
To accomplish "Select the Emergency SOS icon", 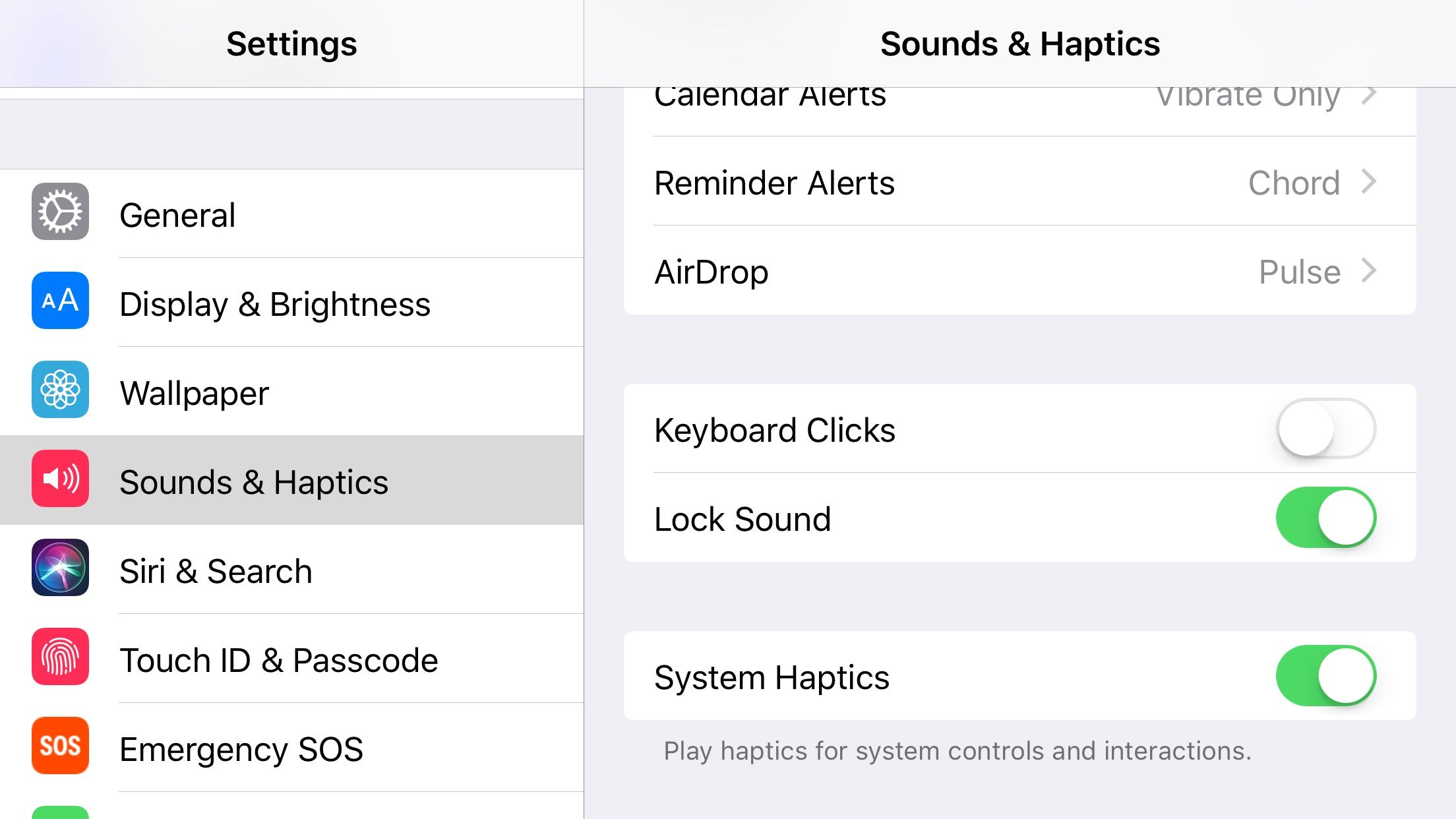I will click(60, 746).
